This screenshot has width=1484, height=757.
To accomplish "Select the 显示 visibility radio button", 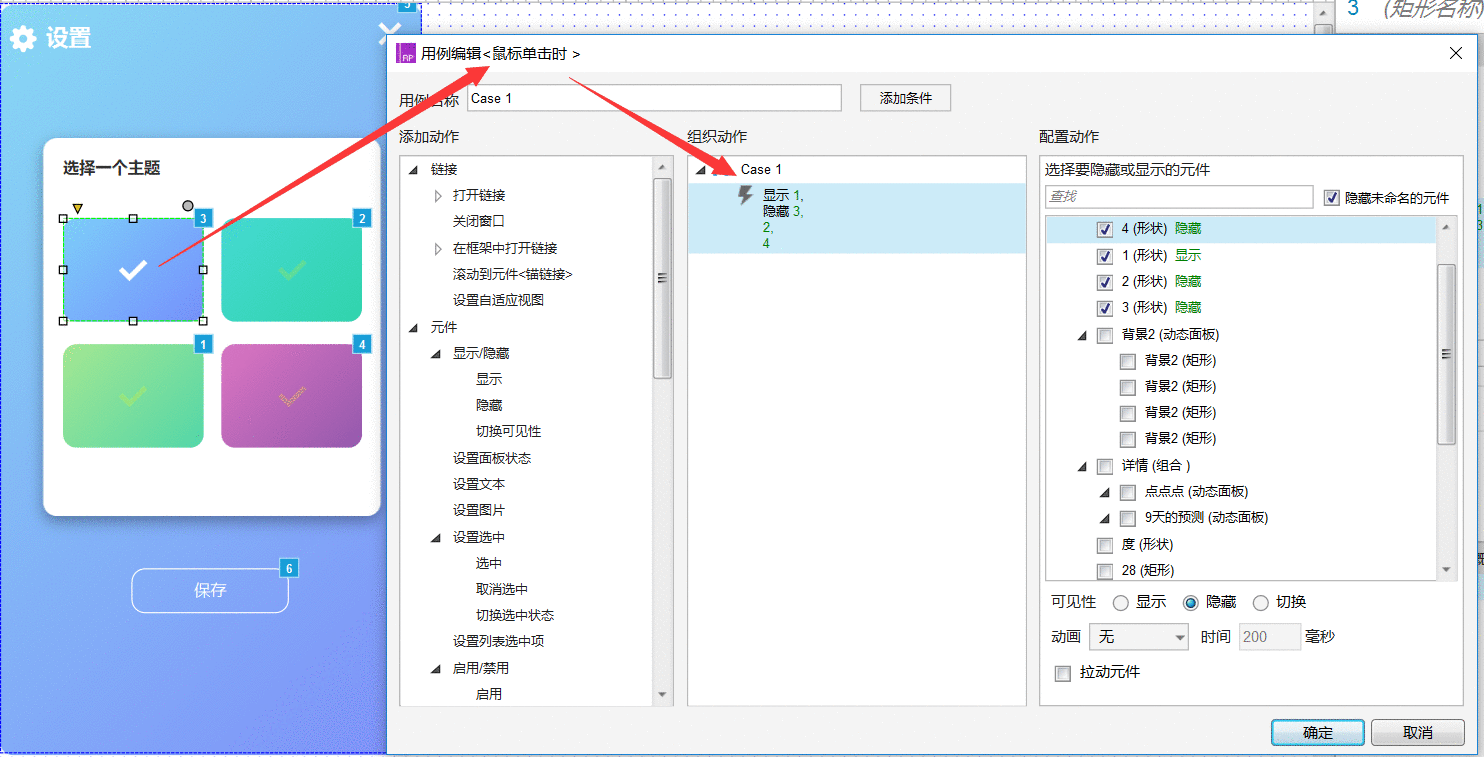I will (1121, 603).
